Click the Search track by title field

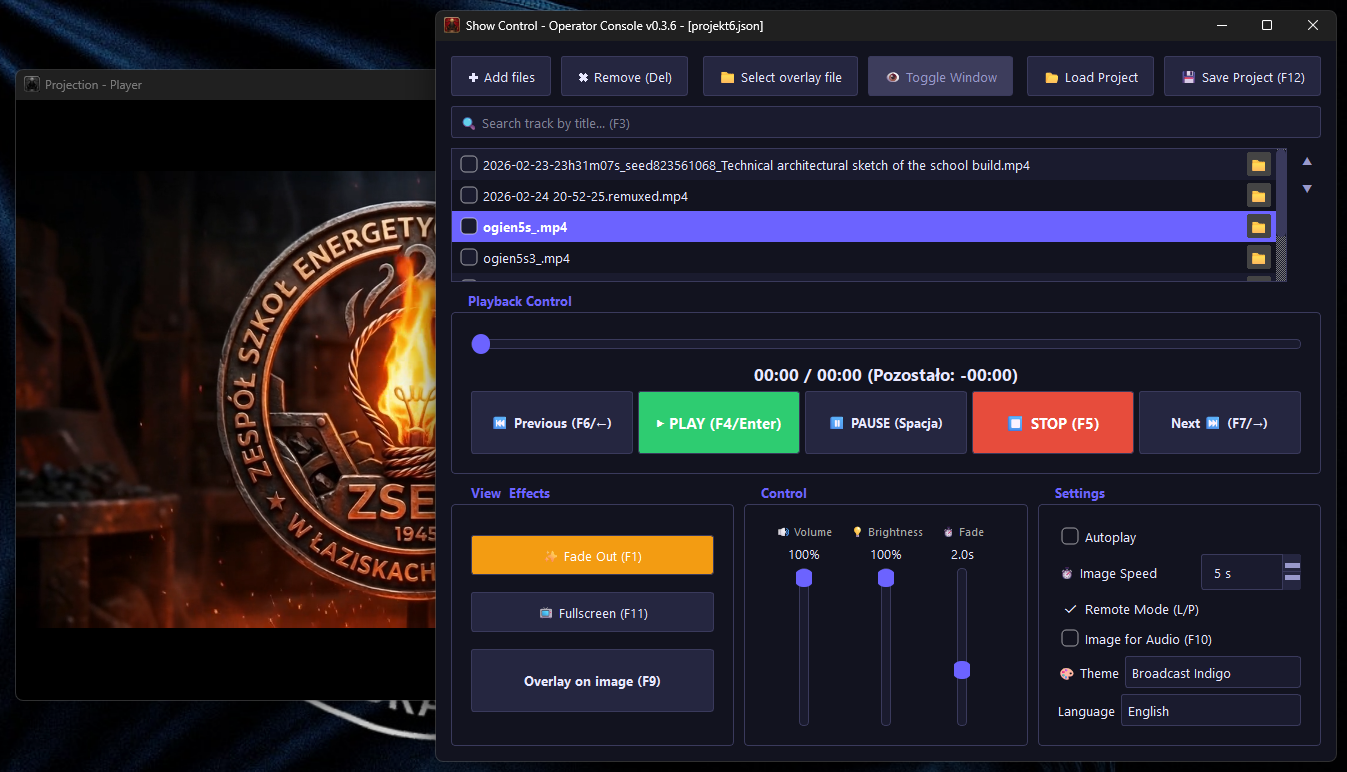coord(886,122)
